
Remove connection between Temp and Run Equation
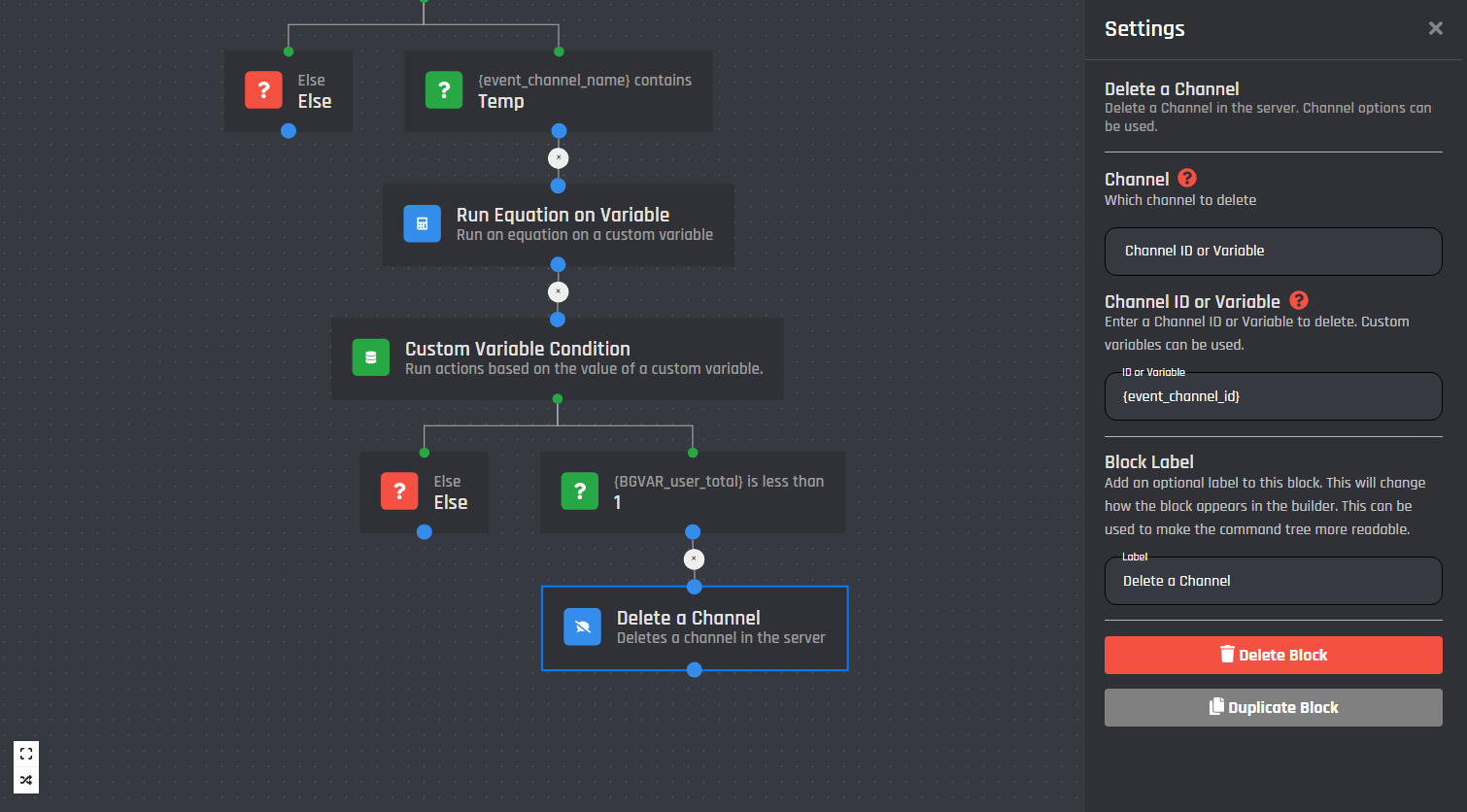point(558,157)
